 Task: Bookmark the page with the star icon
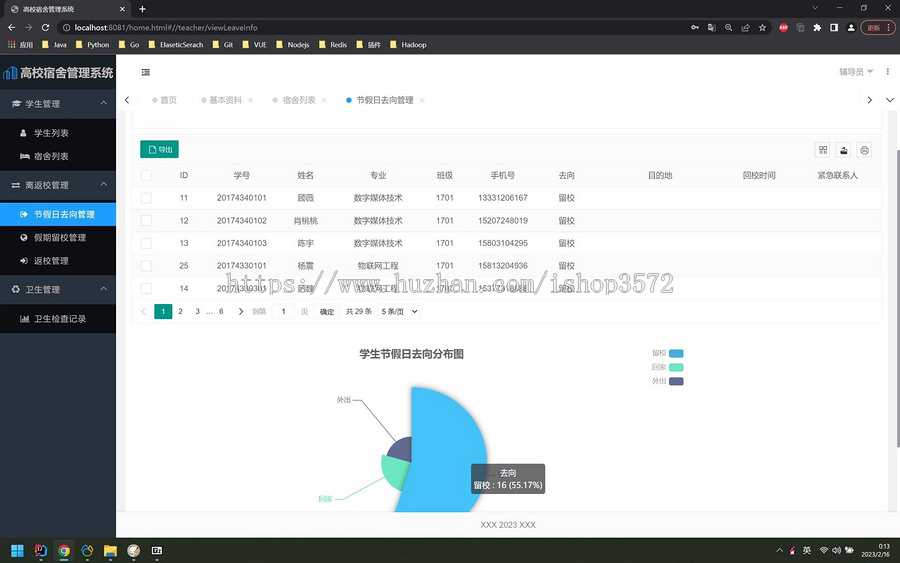point(762,28)
